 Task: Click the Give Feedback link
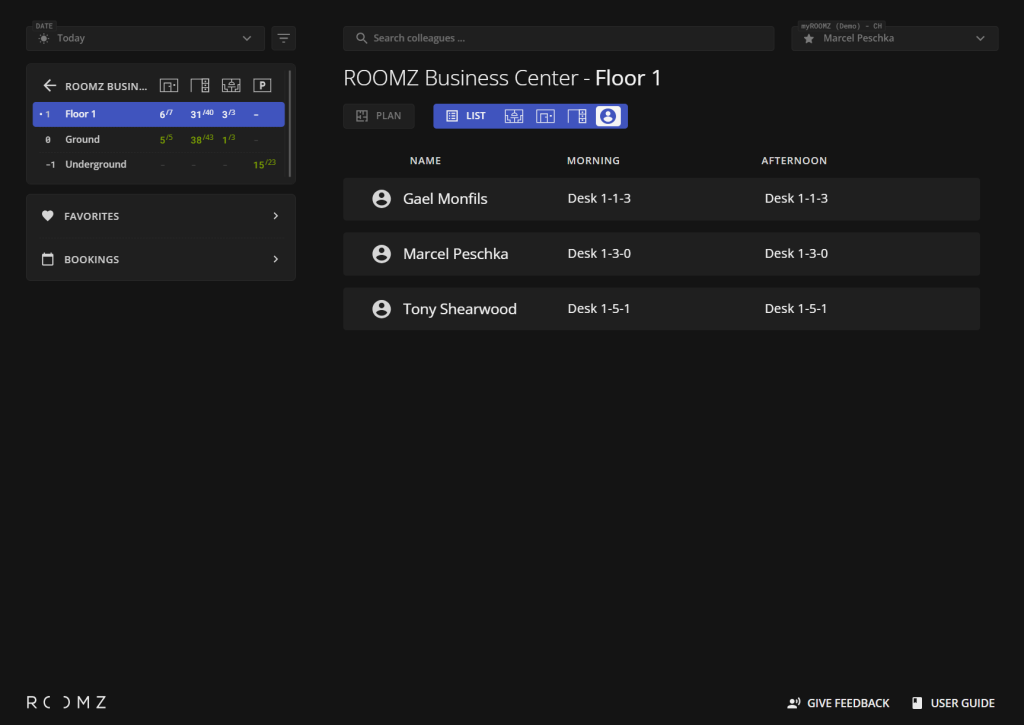[838, 703]
